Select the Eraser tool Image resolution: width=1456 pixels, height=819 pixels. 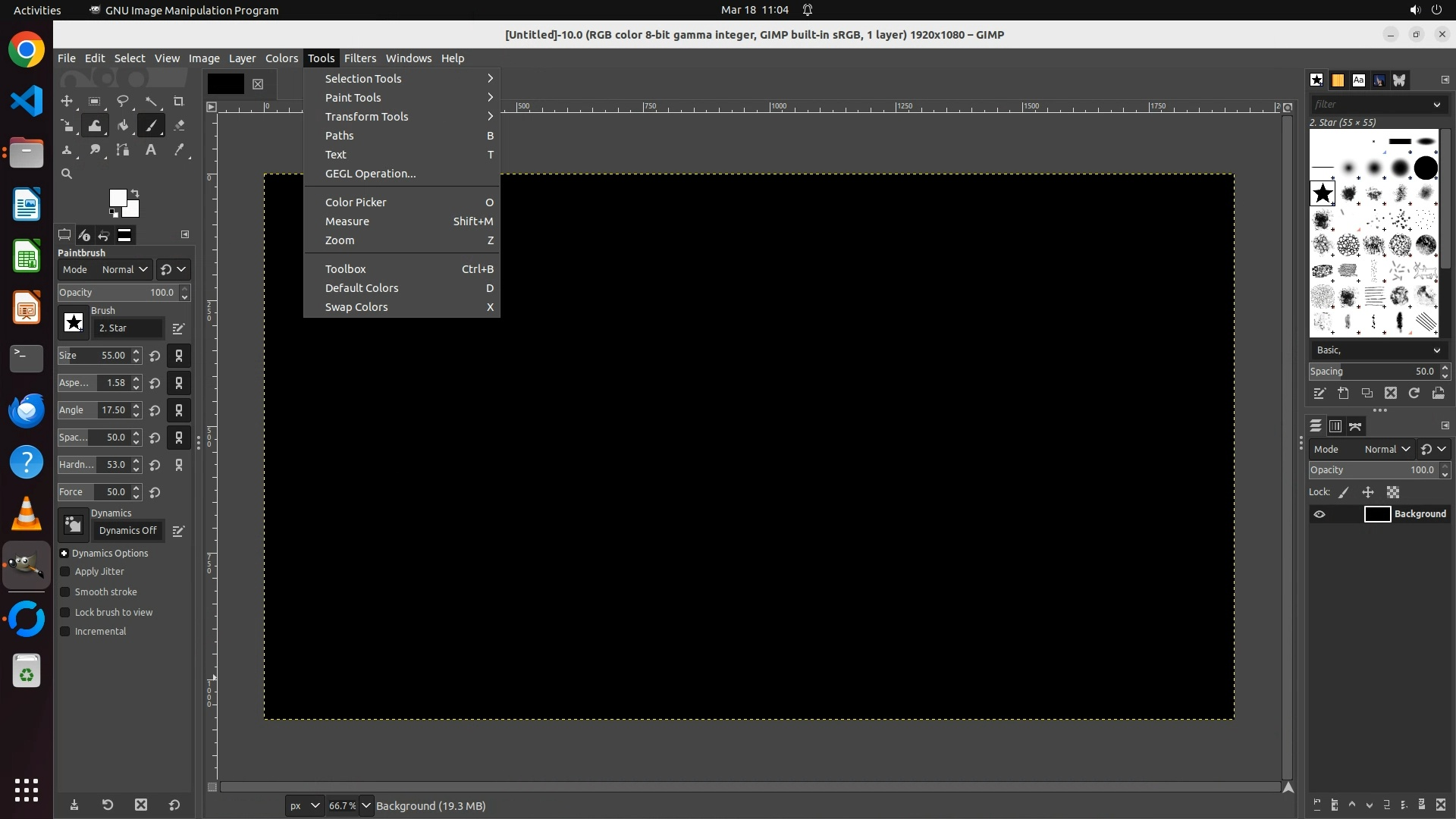pyautogui.click(x=179, y=126)
